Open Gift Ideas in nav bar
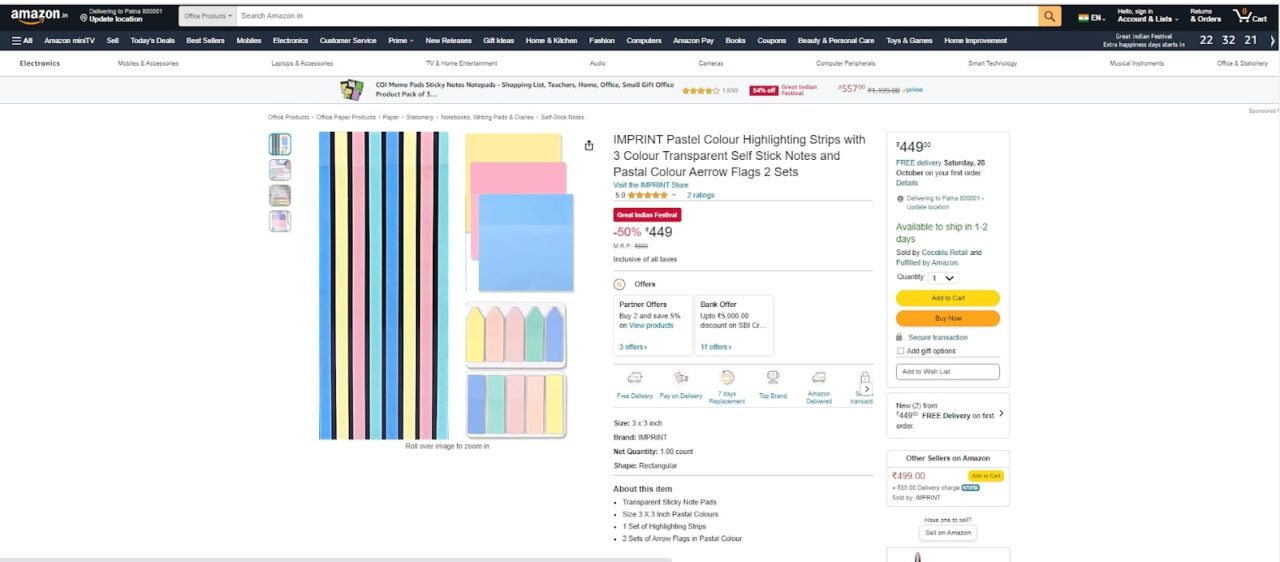1280x562 pixels. (x=498, y=41)
